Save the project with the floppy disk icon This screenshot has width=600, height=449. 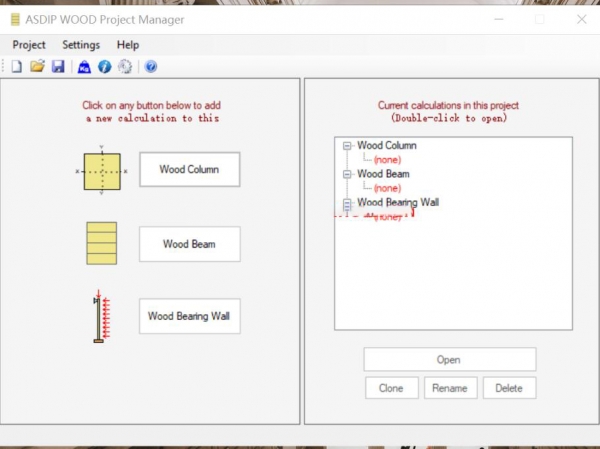coord(58,67)
